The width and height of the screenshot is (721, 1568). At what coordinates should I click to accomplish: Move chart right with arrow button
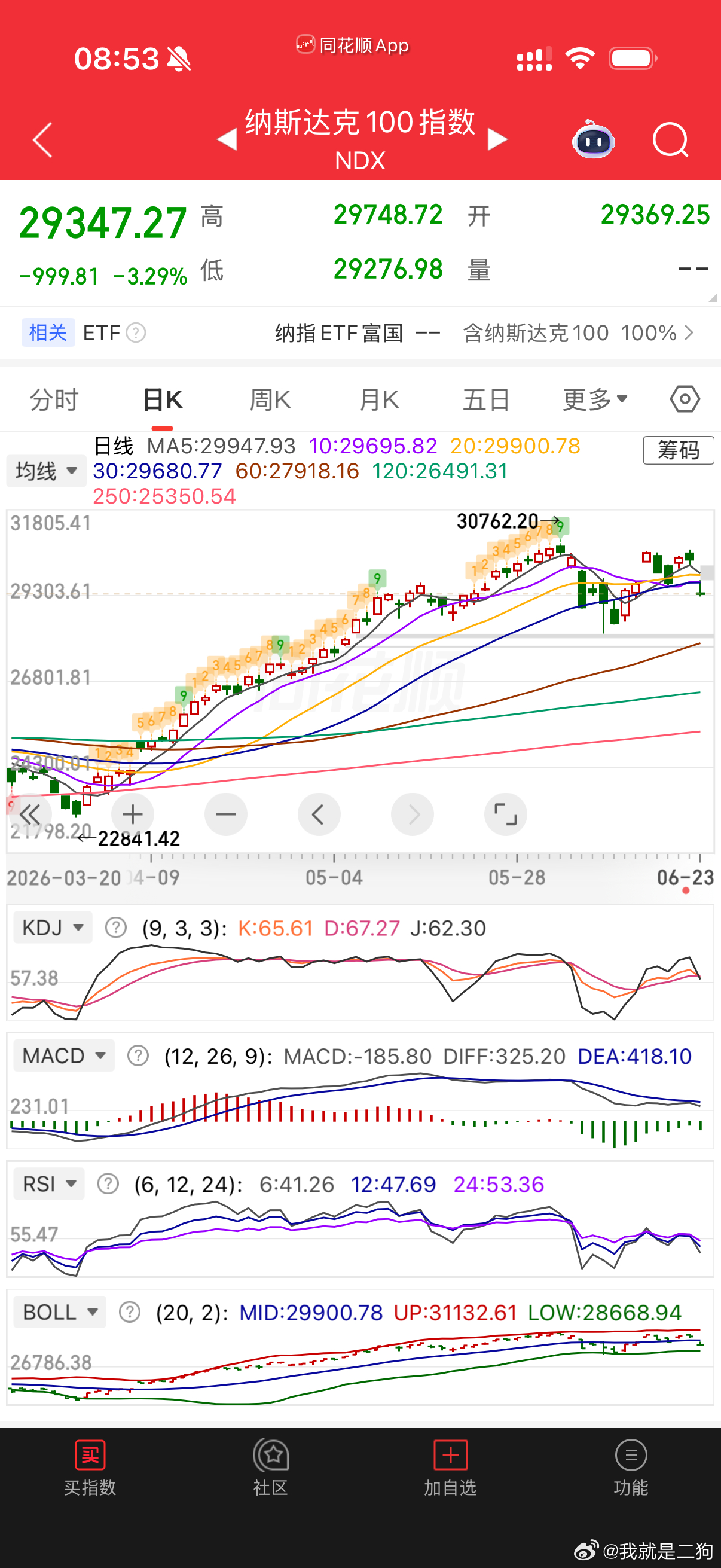coord(412,814)
